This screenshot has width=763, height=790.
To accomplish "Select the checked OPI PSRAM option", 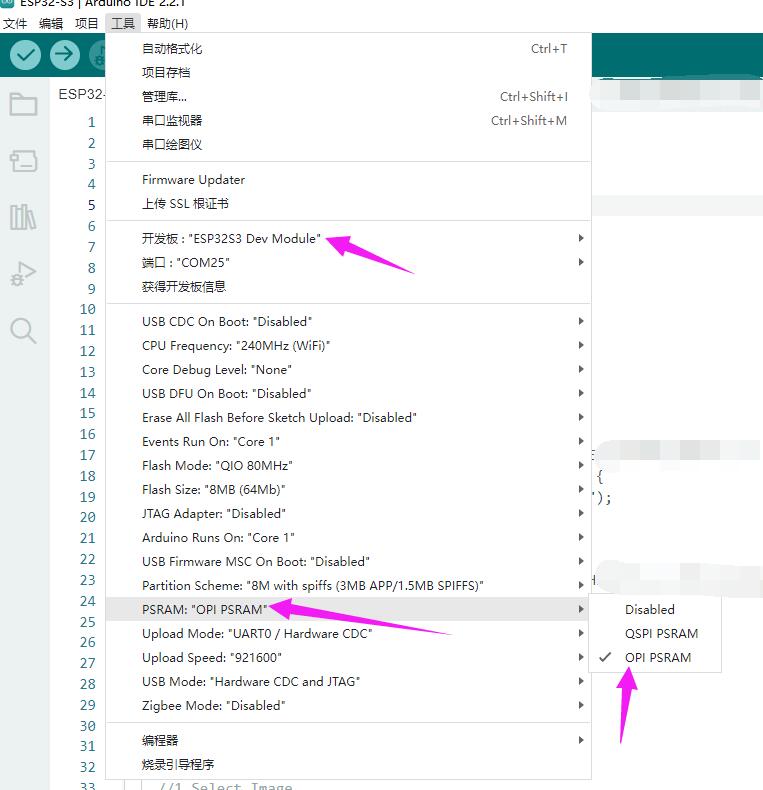I will coord(657,657).
